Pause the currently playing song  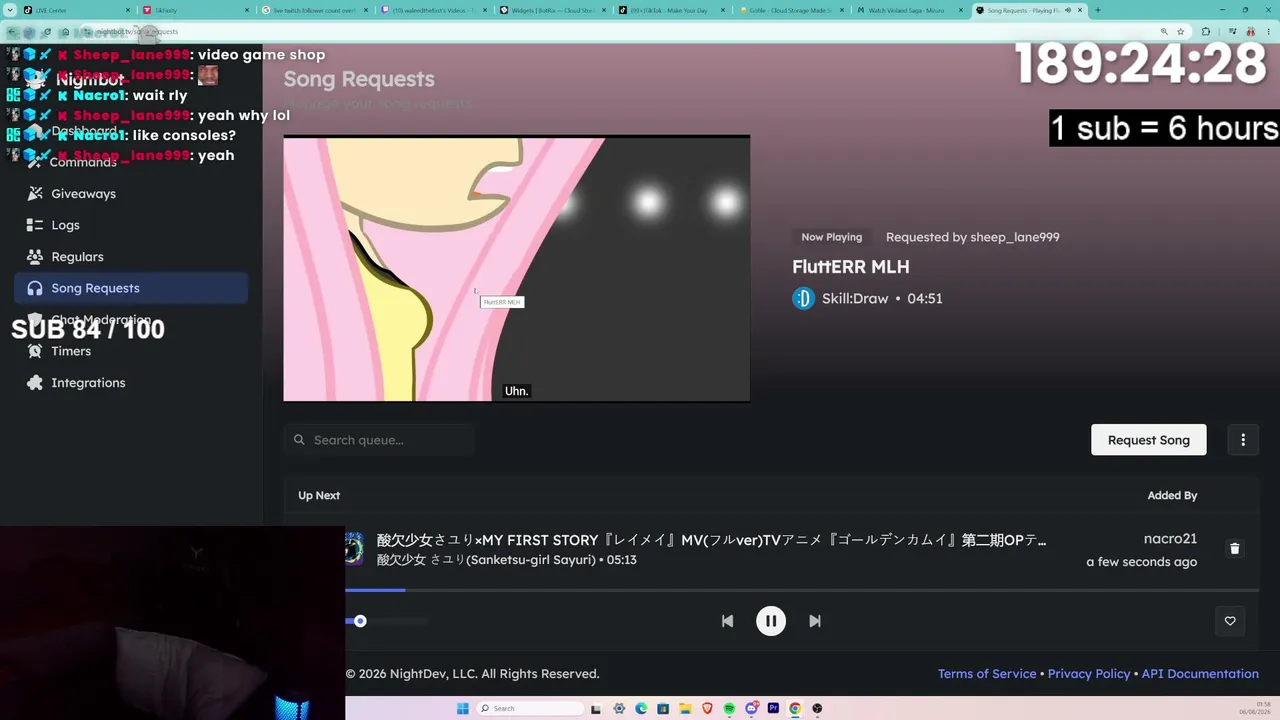pyautogui.click(x=771, y=621)
